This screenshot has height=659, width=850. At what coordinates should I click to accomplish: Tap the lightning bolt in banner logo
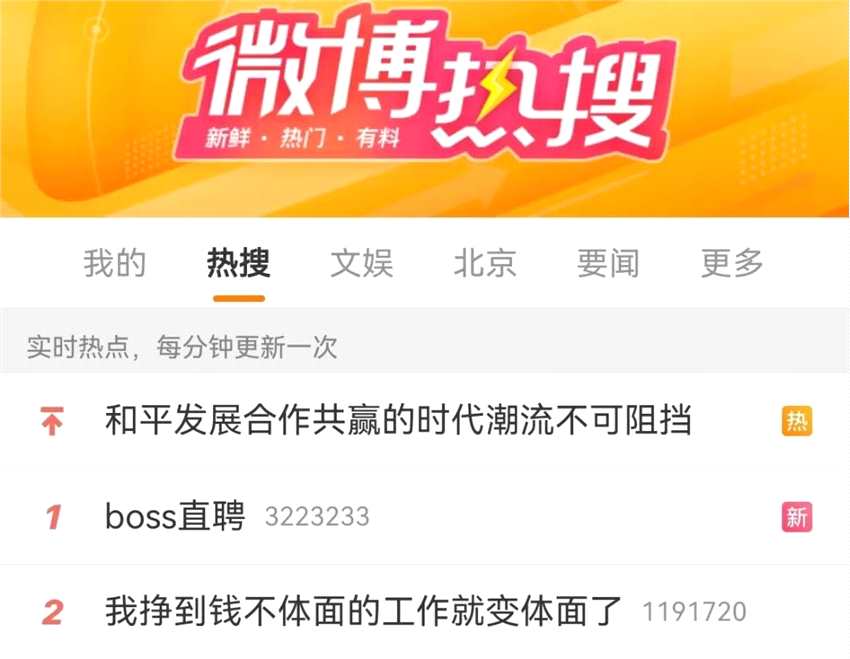click(x=497, y=87)
